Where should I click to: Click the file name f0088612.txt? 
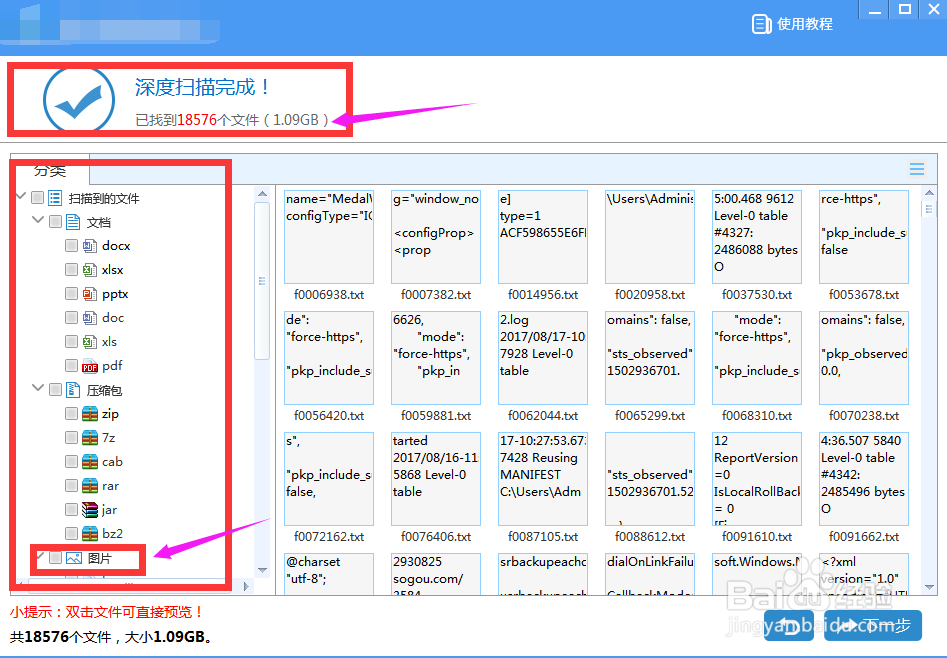point(650,537)
